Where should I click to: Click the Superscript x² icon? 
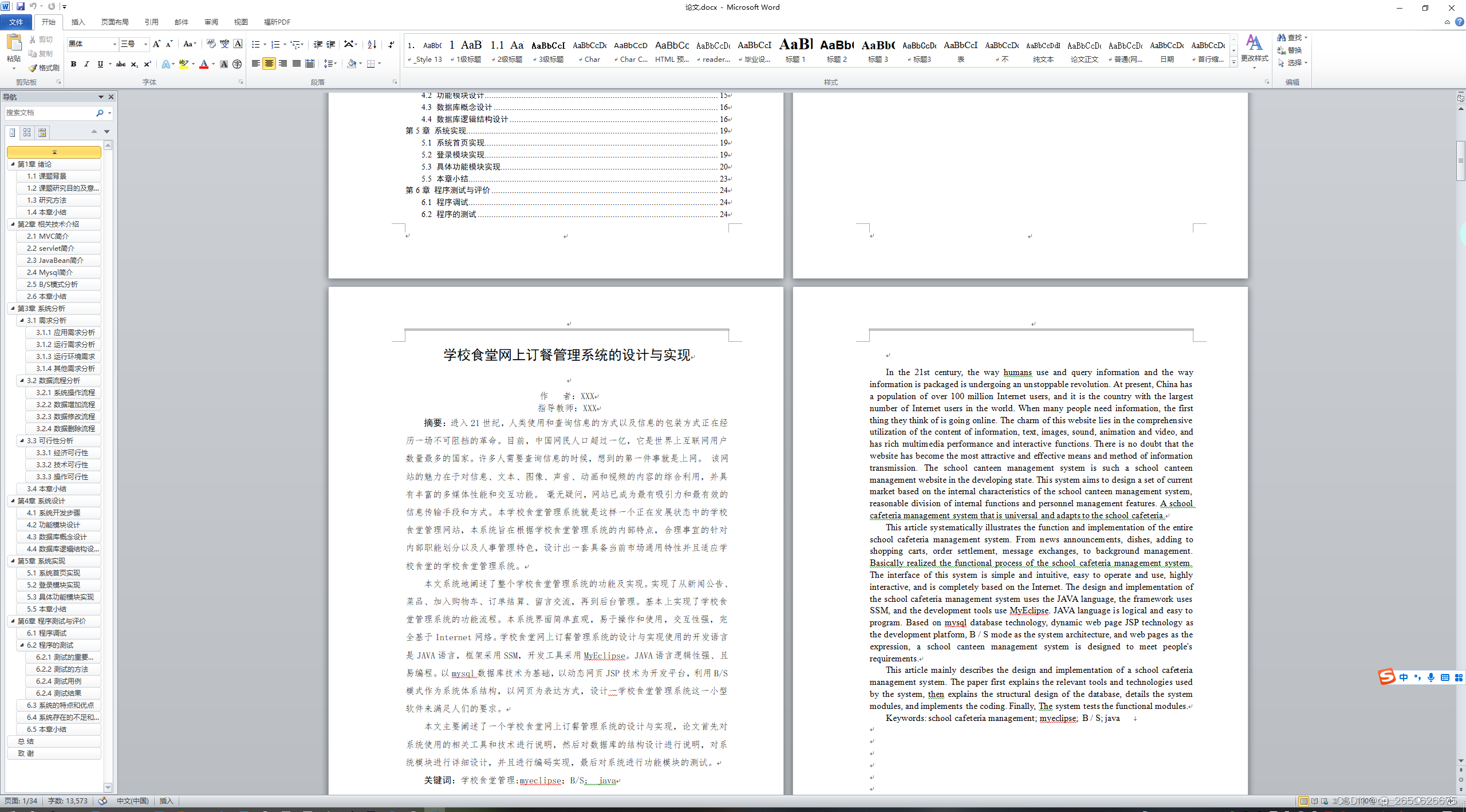[x=147, y=64]
